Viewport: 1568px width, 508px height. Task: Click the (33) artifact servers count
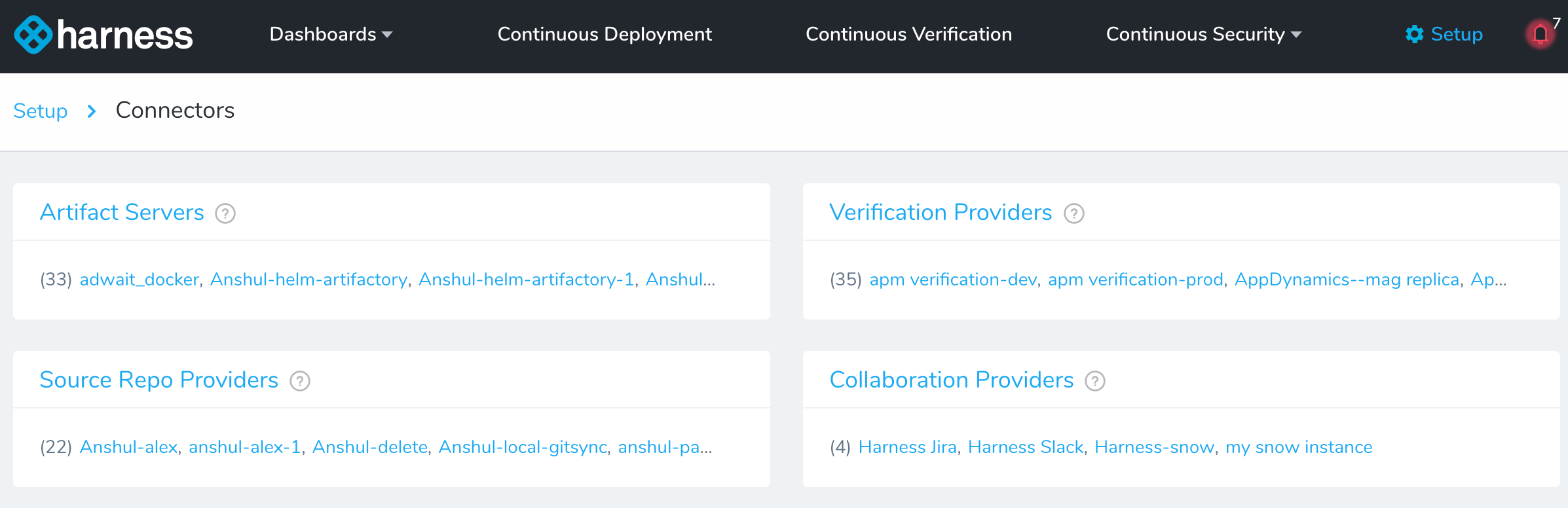point(56,280)
